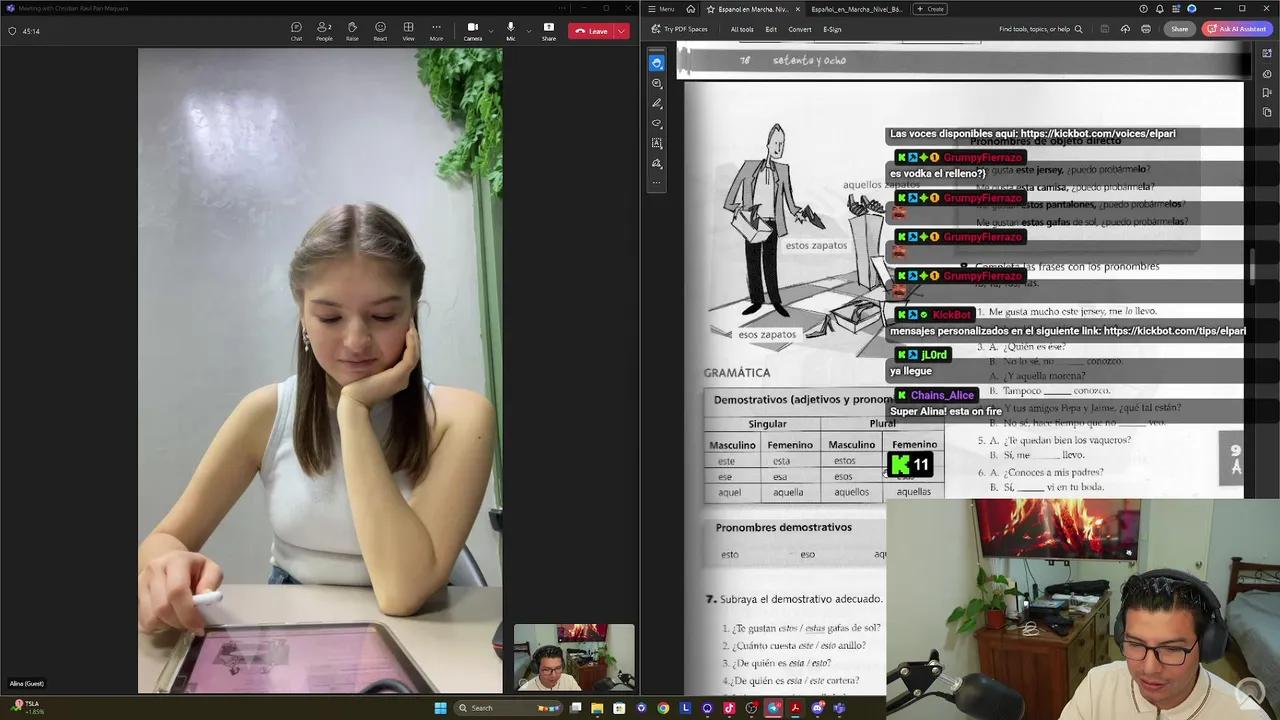Click the 'GRAMÁTICA' heading text
Image resolution: width=1280 pixels, height=720 pixels.
[x=737, y=373]
